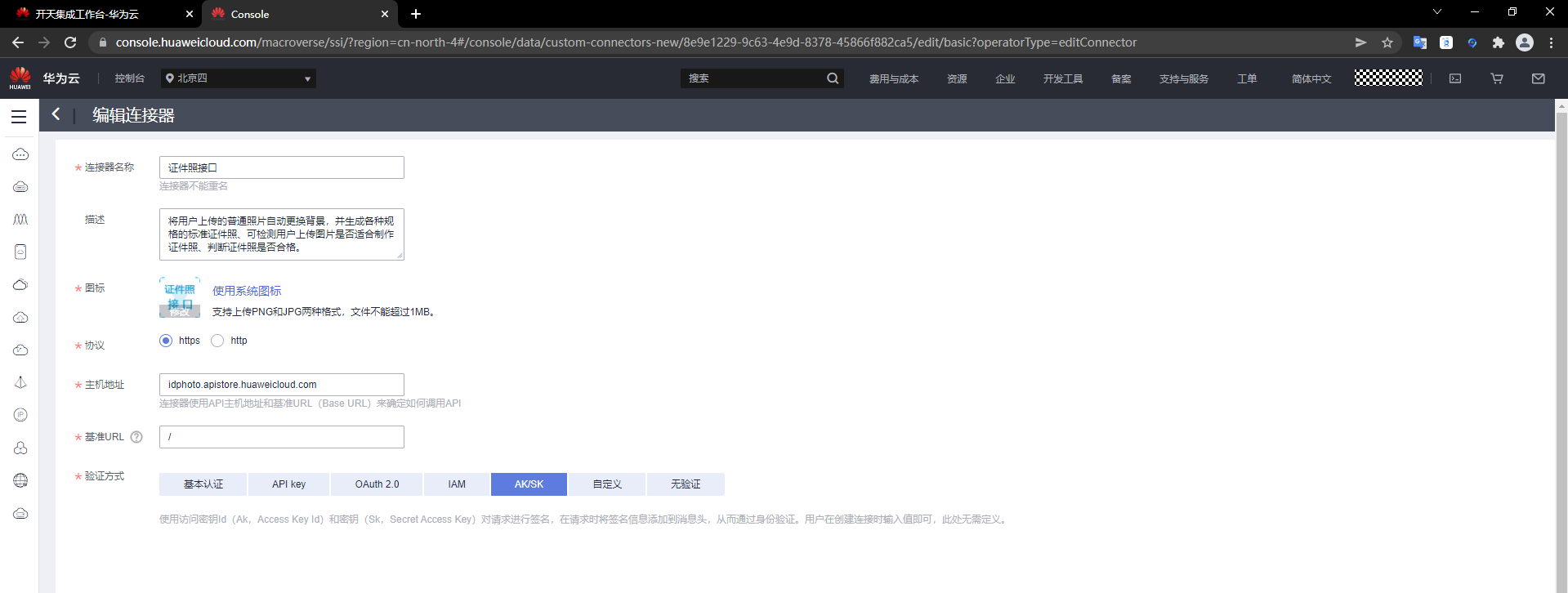Open the 简体中文 language menu
Image resolution: width=1568 pixels, height=593 pixels.
[x=1311, y=79]
